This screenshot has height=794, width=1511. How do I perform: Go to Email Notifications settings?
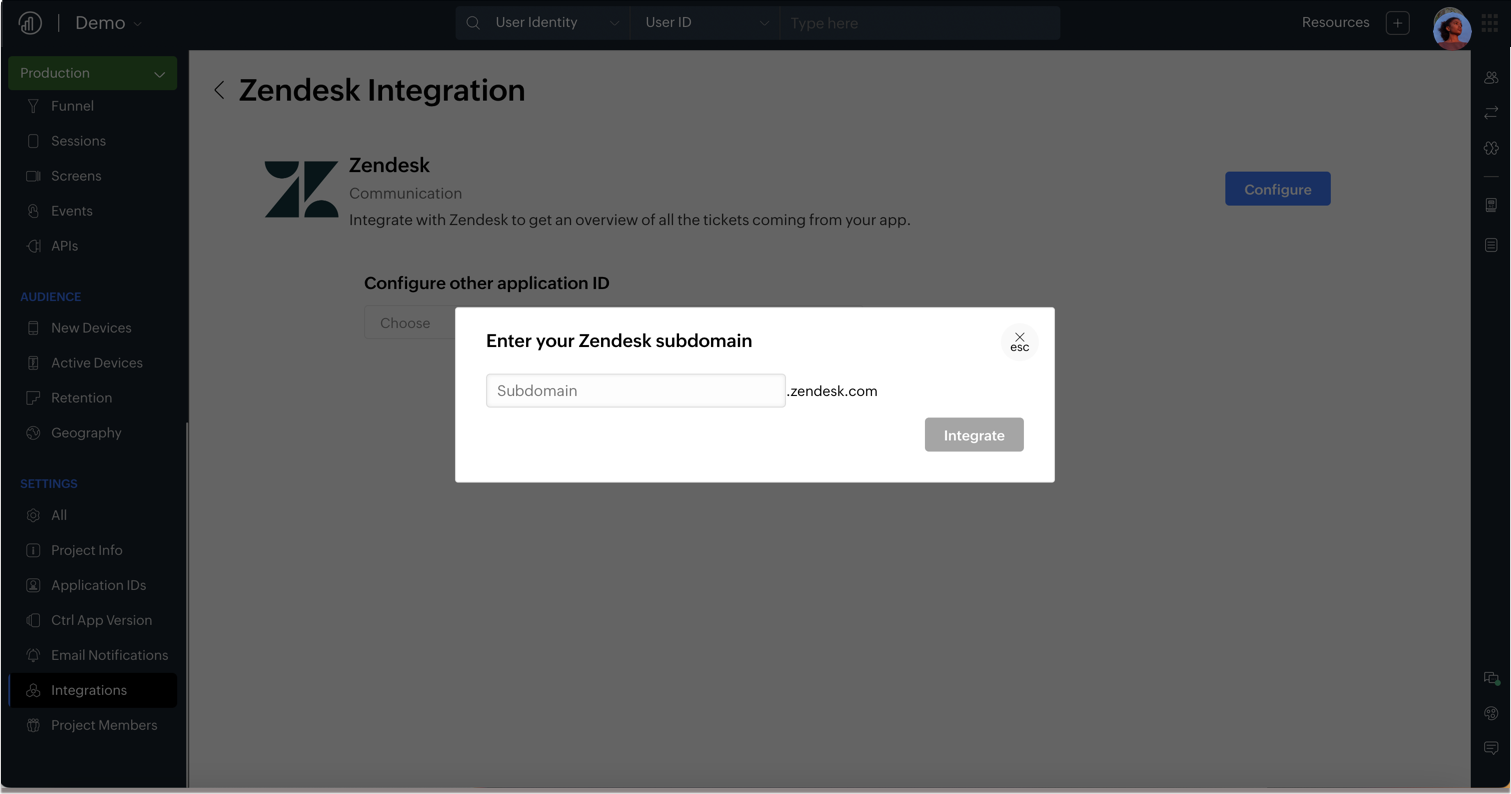(x=109, y=655)
